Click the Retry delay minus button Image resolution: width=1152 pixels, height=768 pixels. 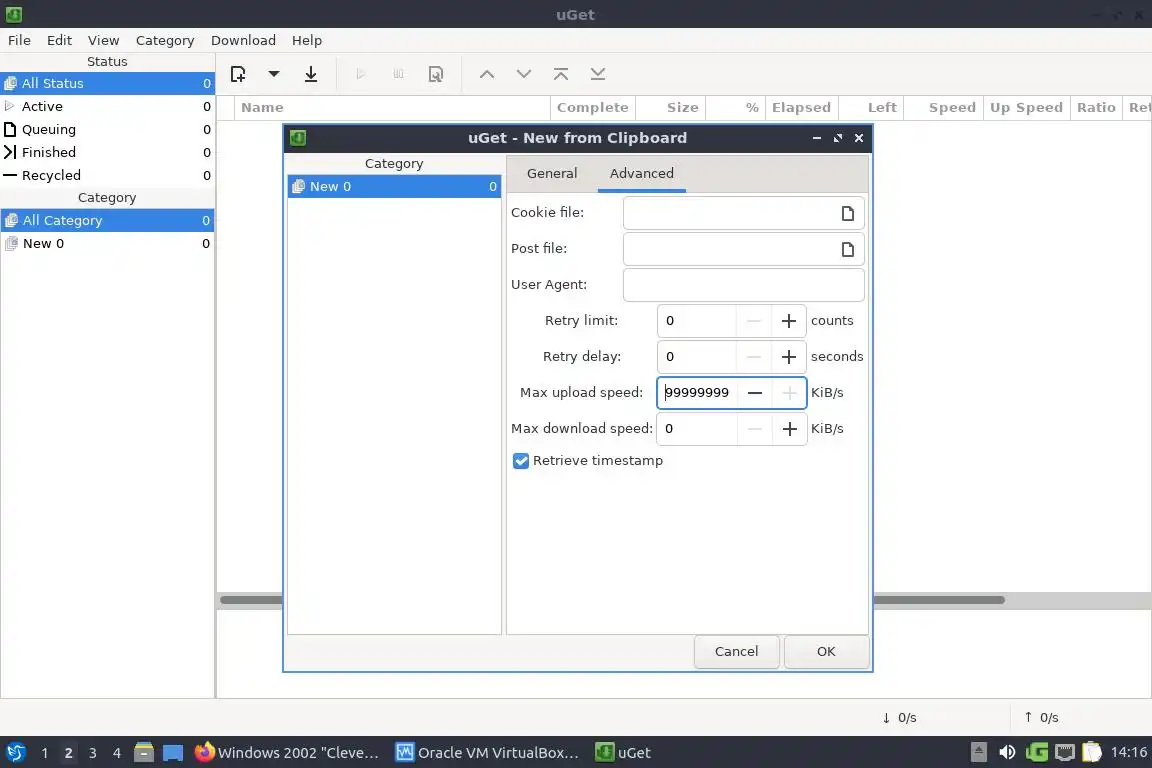coord(754,357)
